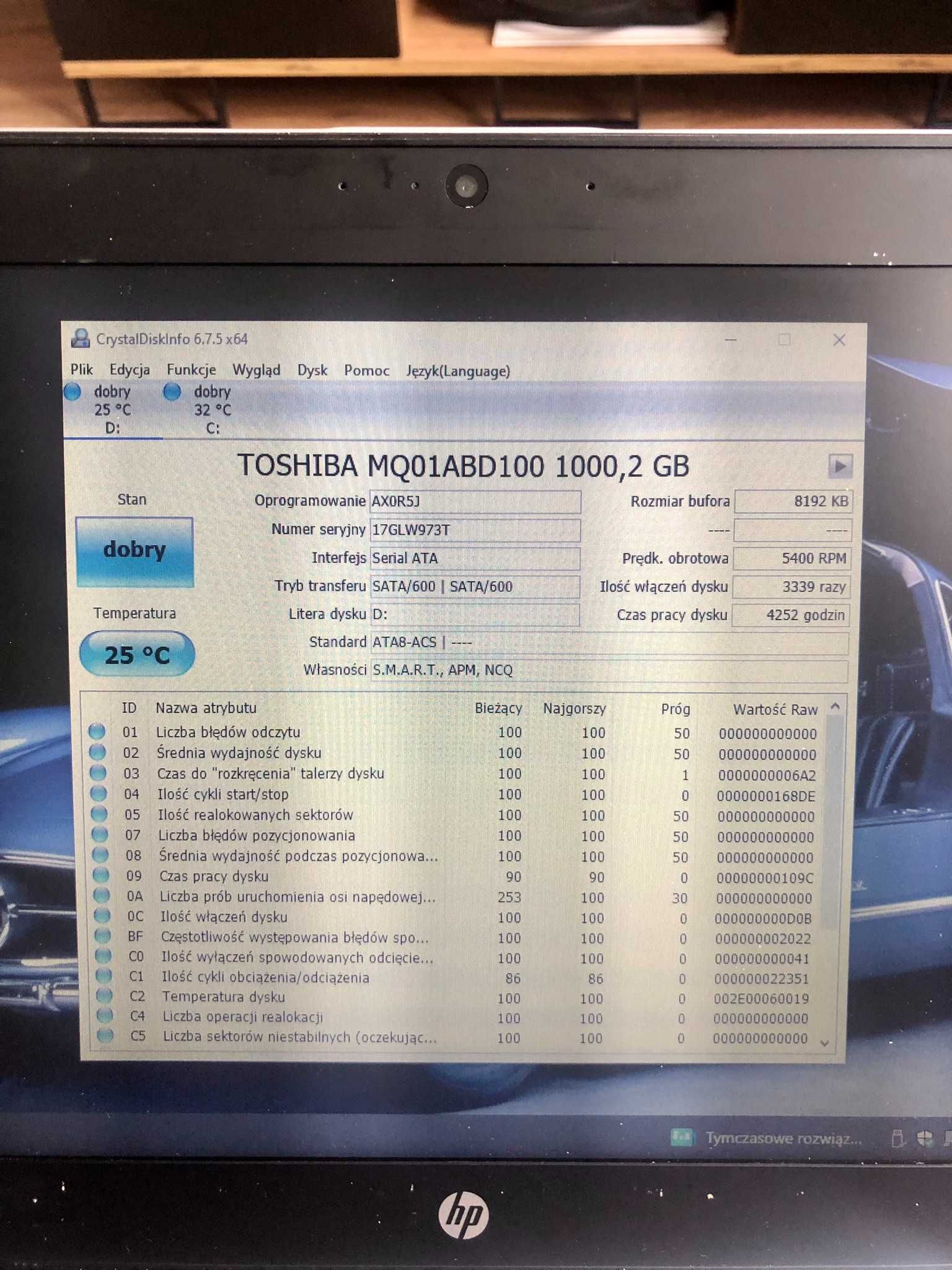Click the next disk arrow button
The image size is (952, 1270).
point(840,466)
